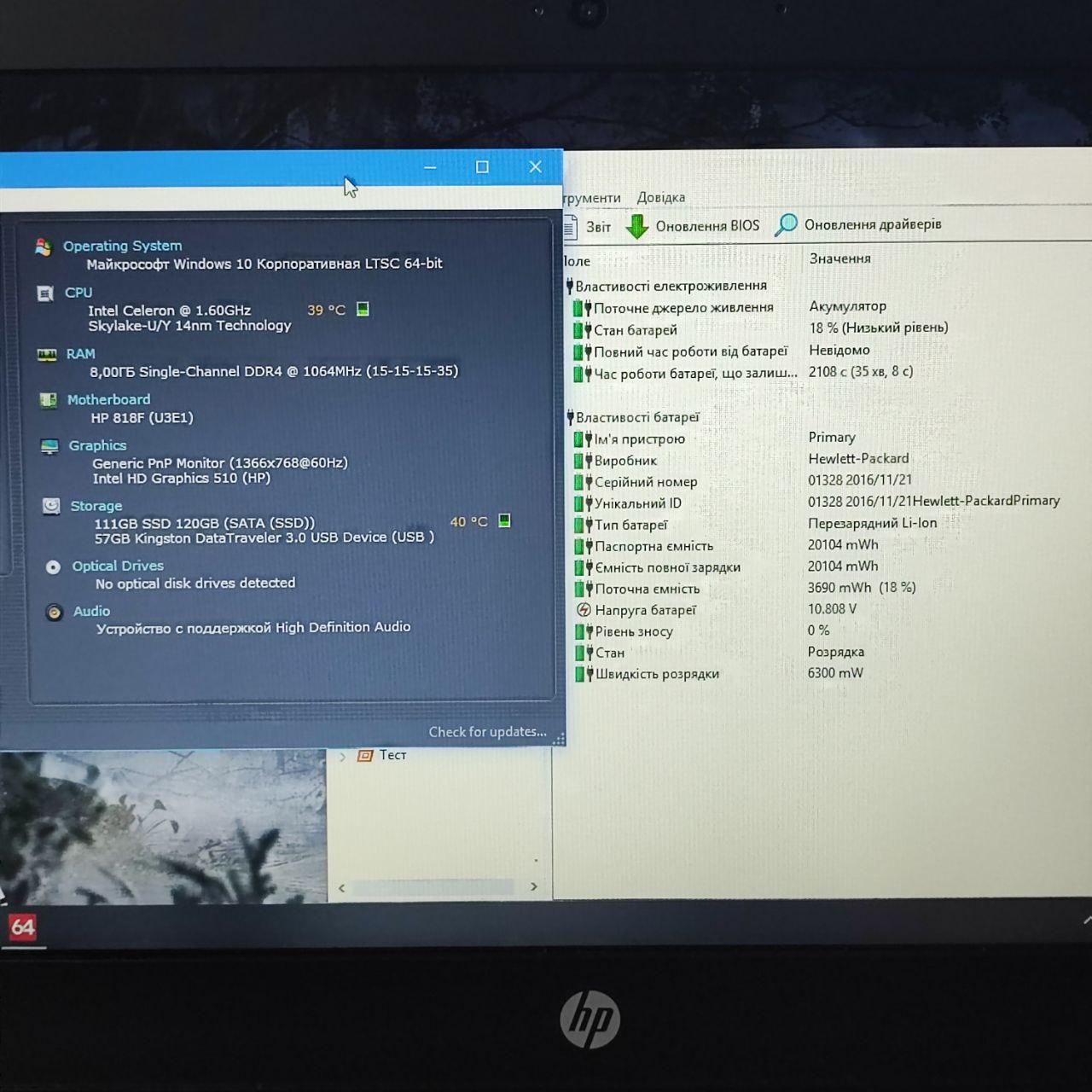This screenshot has width=1092, height=1092.
Task: Click the Унікальний ID field label
Action: click(638, 503)
